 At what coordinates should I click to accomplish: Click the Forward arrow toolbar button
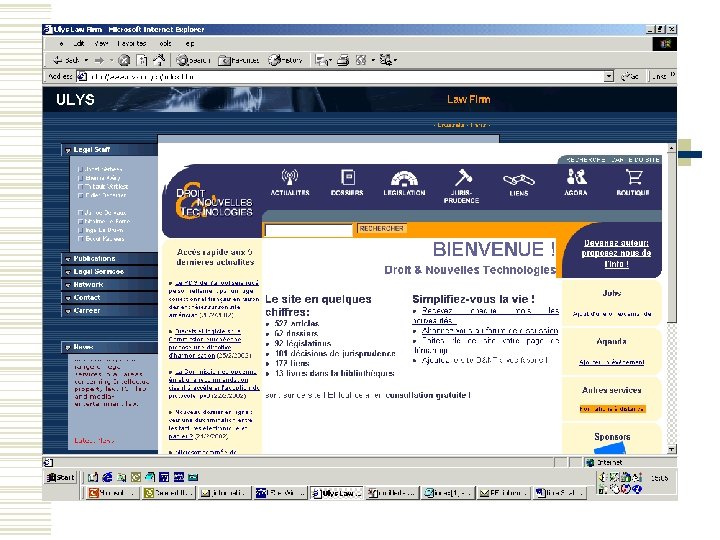coord(99,60)
